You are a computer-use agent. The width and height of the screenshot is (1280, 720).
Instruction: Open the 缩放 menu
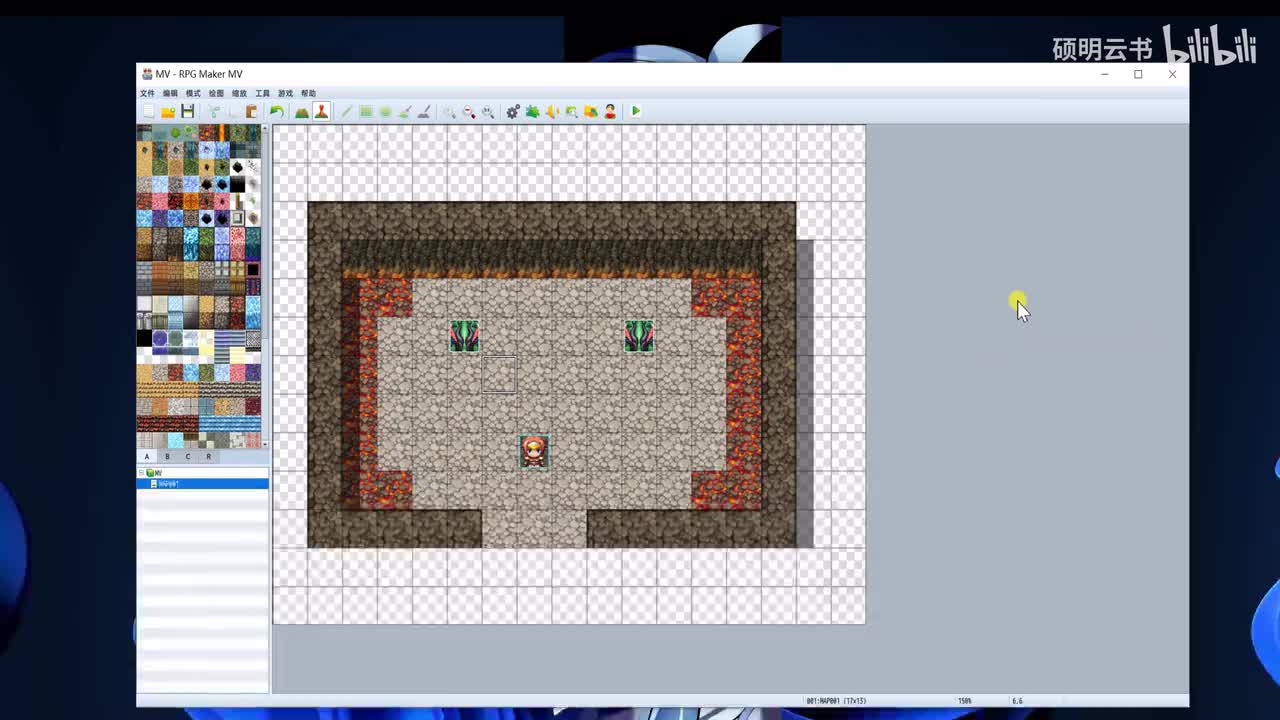click(x=239, y=93)
